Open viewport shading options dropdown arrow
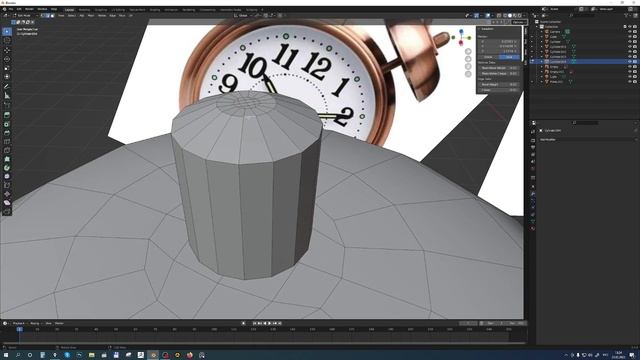 click(524, 16)
